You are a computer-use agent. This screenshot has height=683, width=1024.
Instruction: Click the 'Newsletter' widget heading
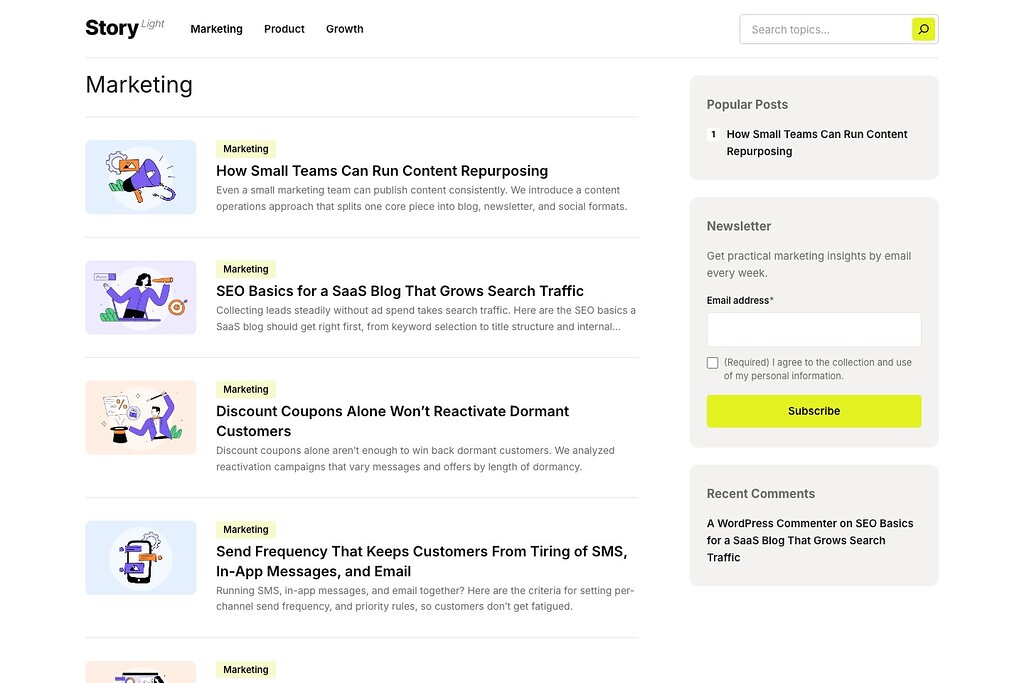coord(739,227)
